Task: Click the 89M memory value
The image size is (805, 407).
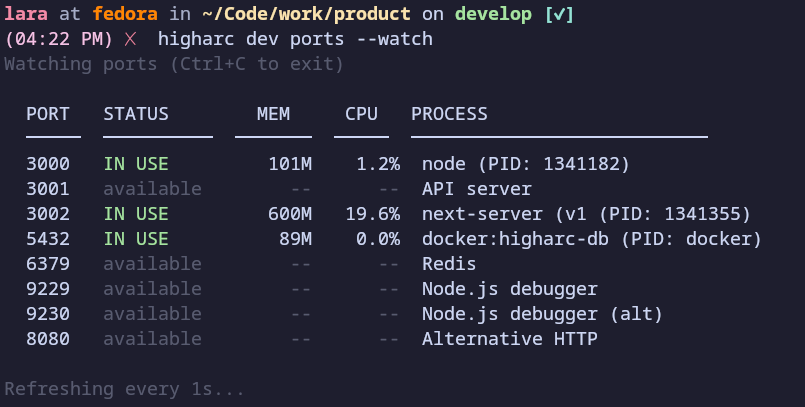Action: [x=296, y=239]
